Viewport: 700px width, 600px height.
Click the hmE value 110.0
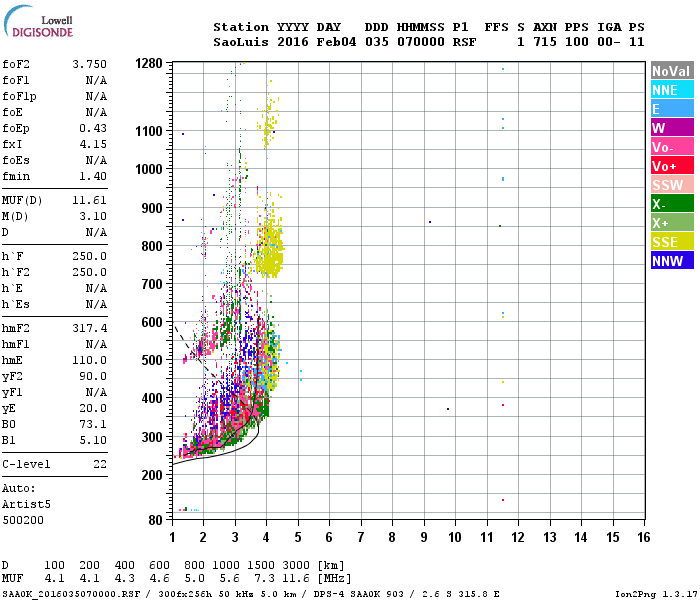(x=90, y=360)
